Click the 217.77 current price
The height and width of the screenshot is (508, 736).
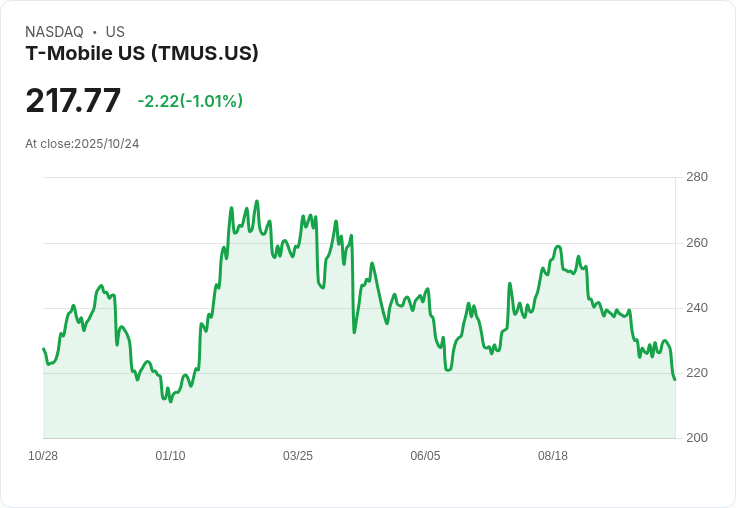point(73,100)
